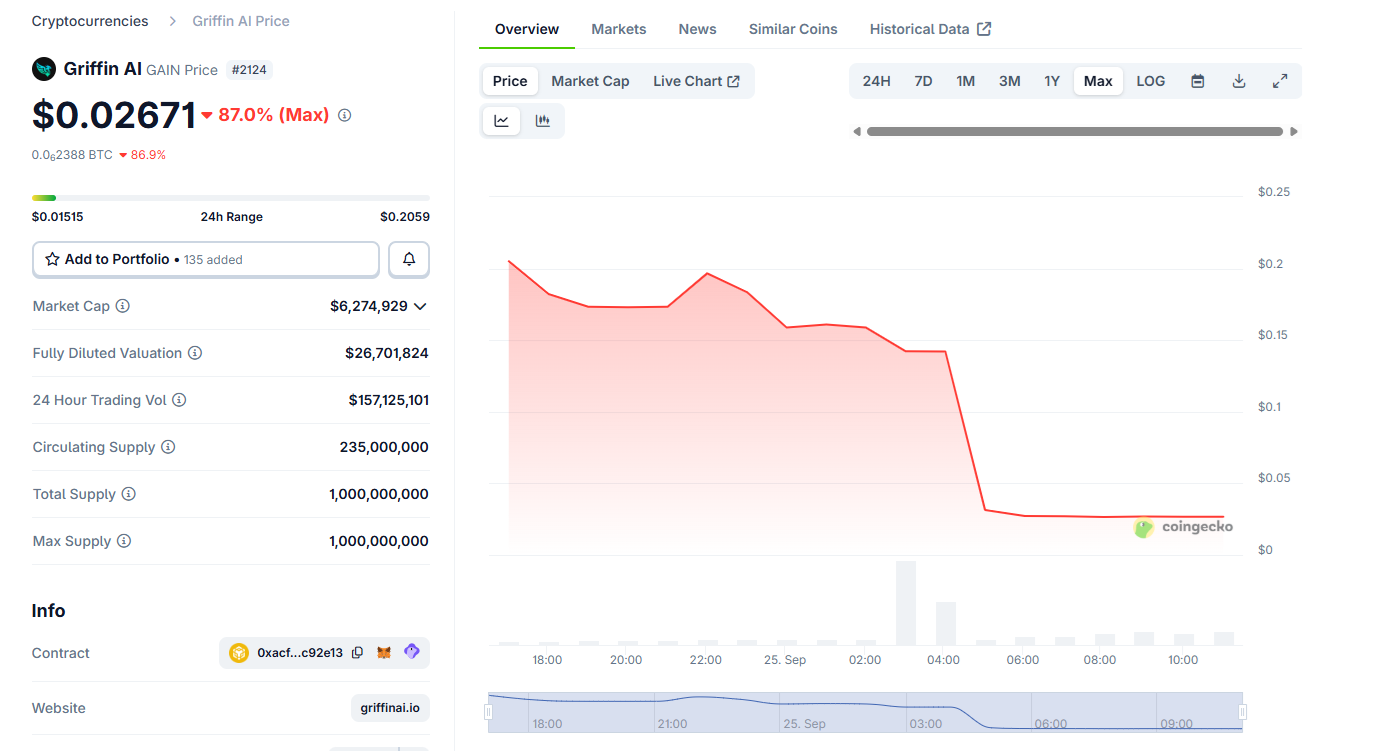Image resolution: width=1378 pixels, height=751 pixels.
Task: Click right arrow of chart scrollbar
Action: 1294,131
